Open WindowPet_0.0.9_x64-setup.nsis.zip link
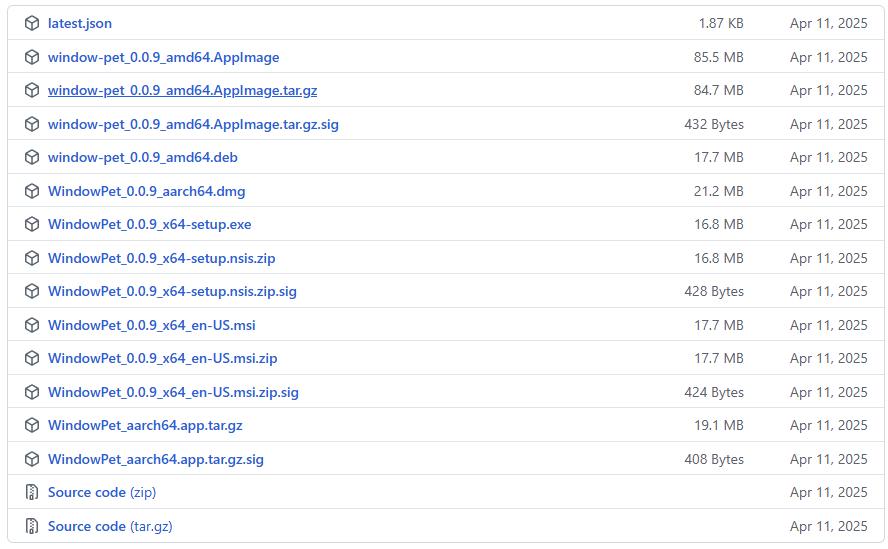 [161, 258]
